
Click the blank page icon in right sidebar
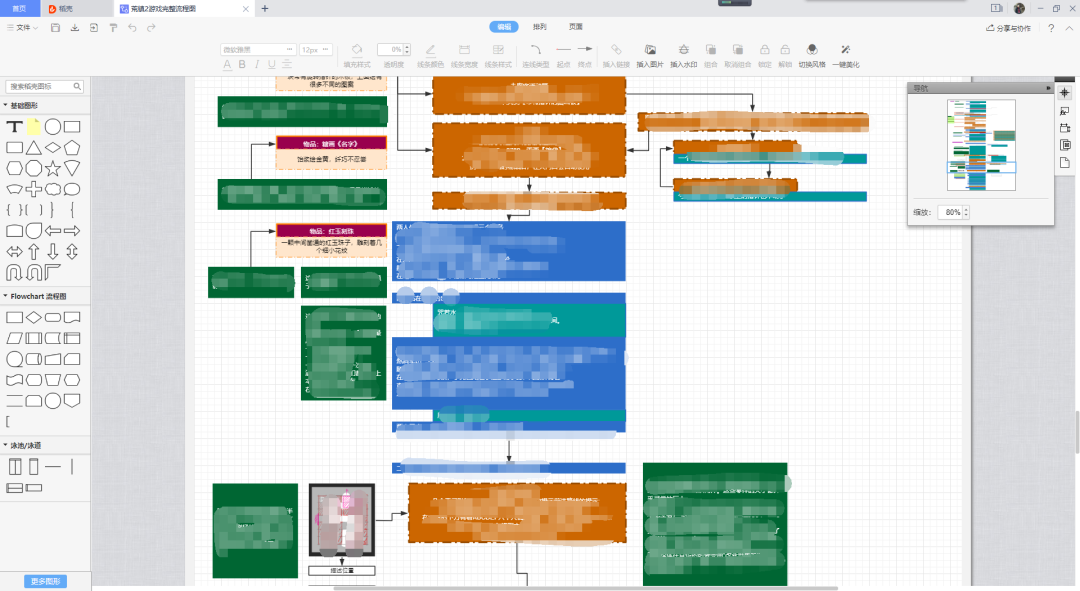[1065, 163]
